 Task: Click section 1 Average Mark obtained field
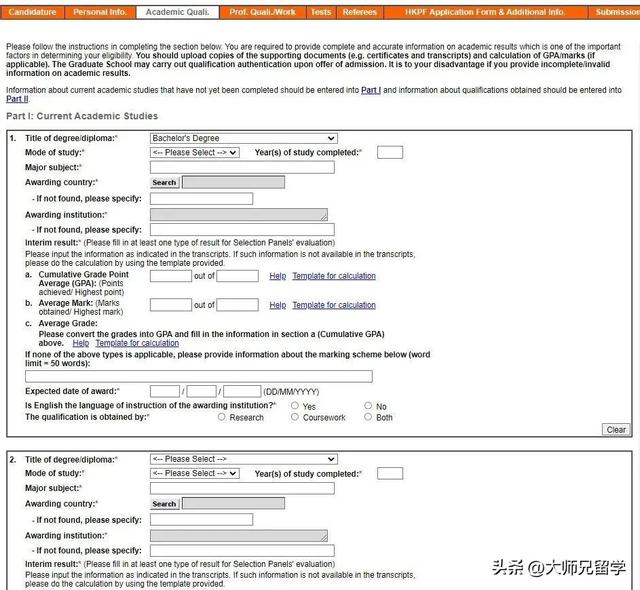coord(171,305)
